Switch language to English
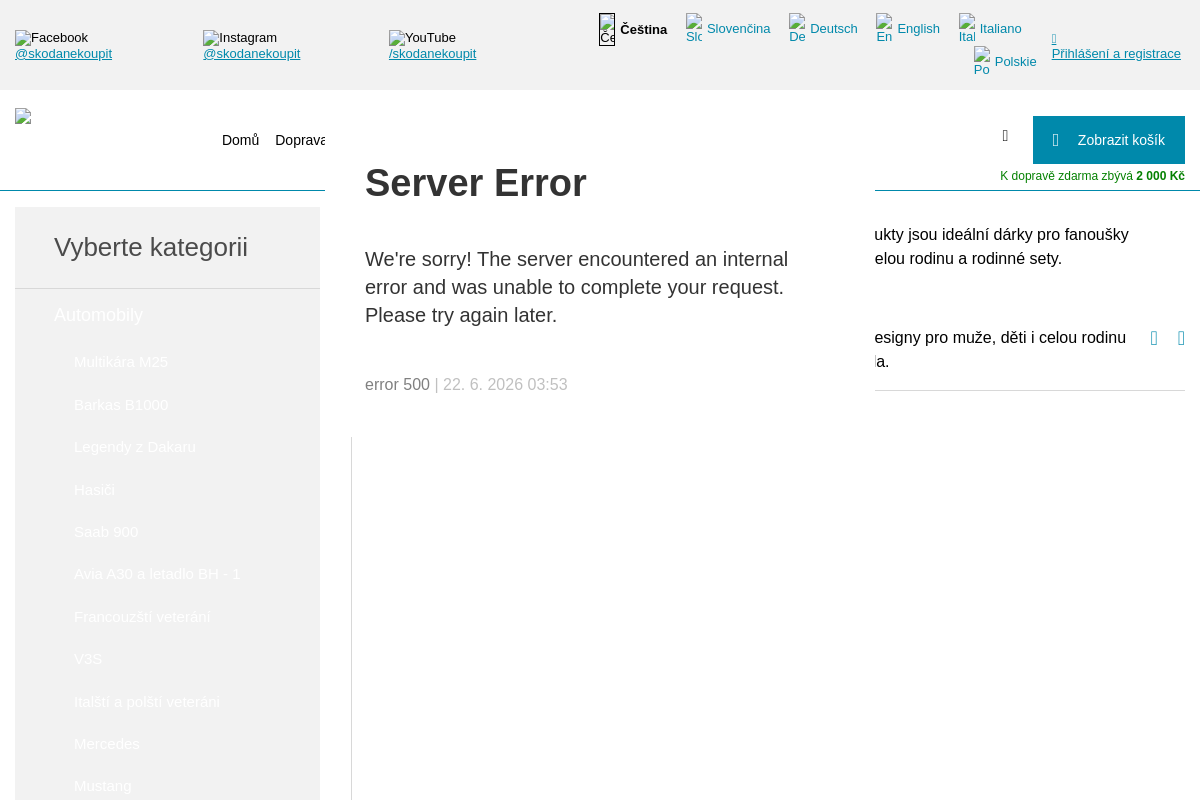 [x=918, y=29]
